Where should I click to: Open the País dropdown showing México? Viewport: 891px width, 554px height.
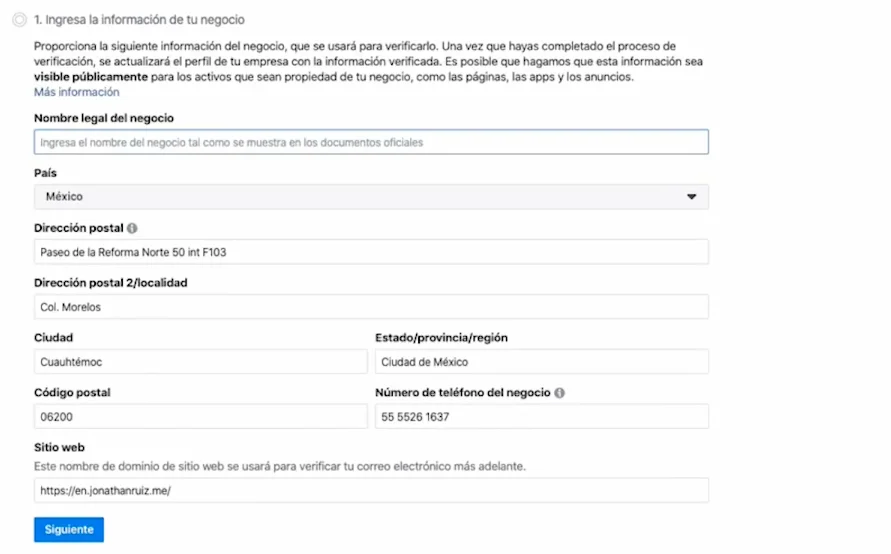click(371, 197)
